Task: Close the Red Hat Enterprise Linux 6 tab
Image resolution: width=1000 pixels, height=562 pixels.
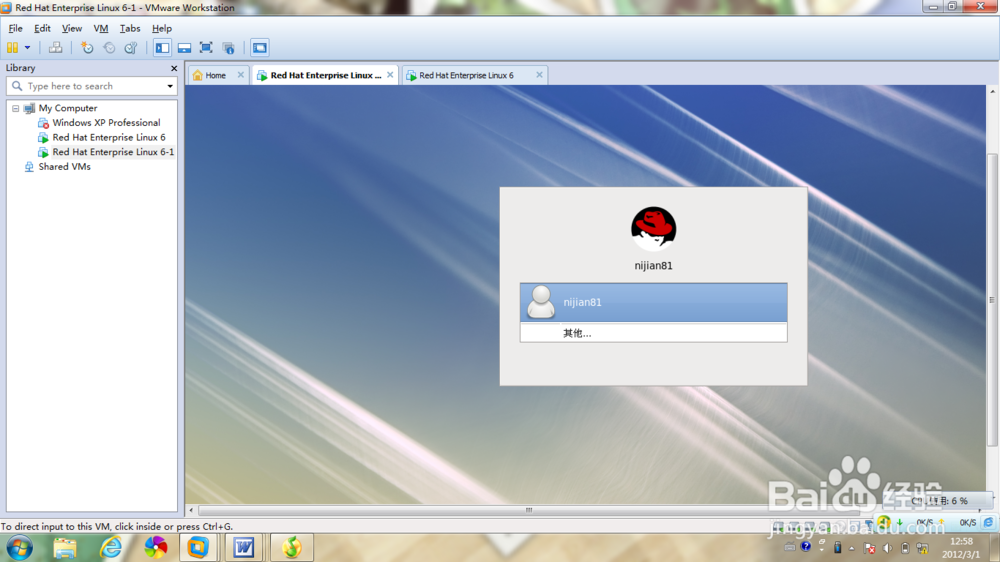Action: click(x=539, y=75)
